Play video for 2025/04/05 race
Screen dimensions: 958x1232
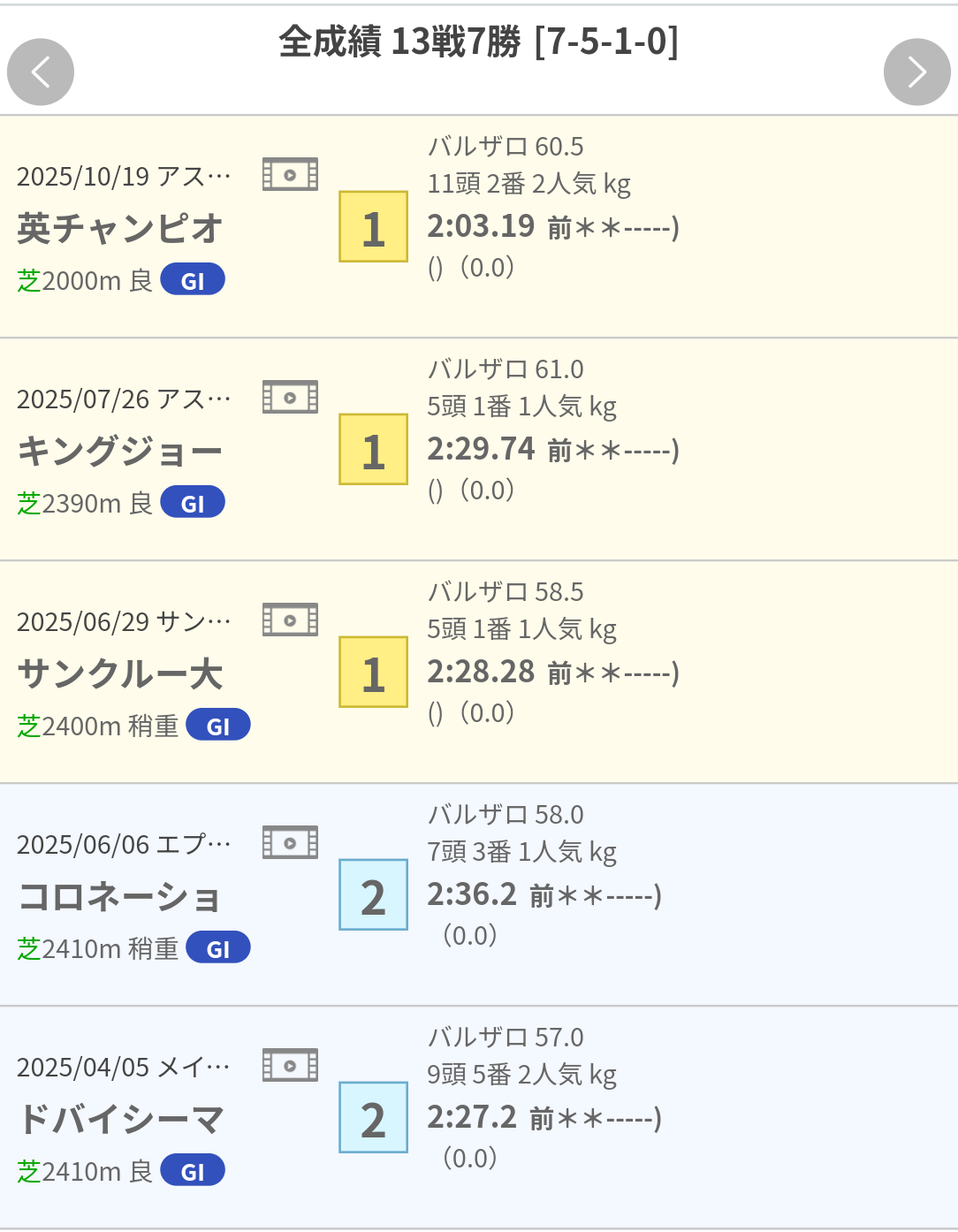pyautogui.click(x=290, y=1065)
